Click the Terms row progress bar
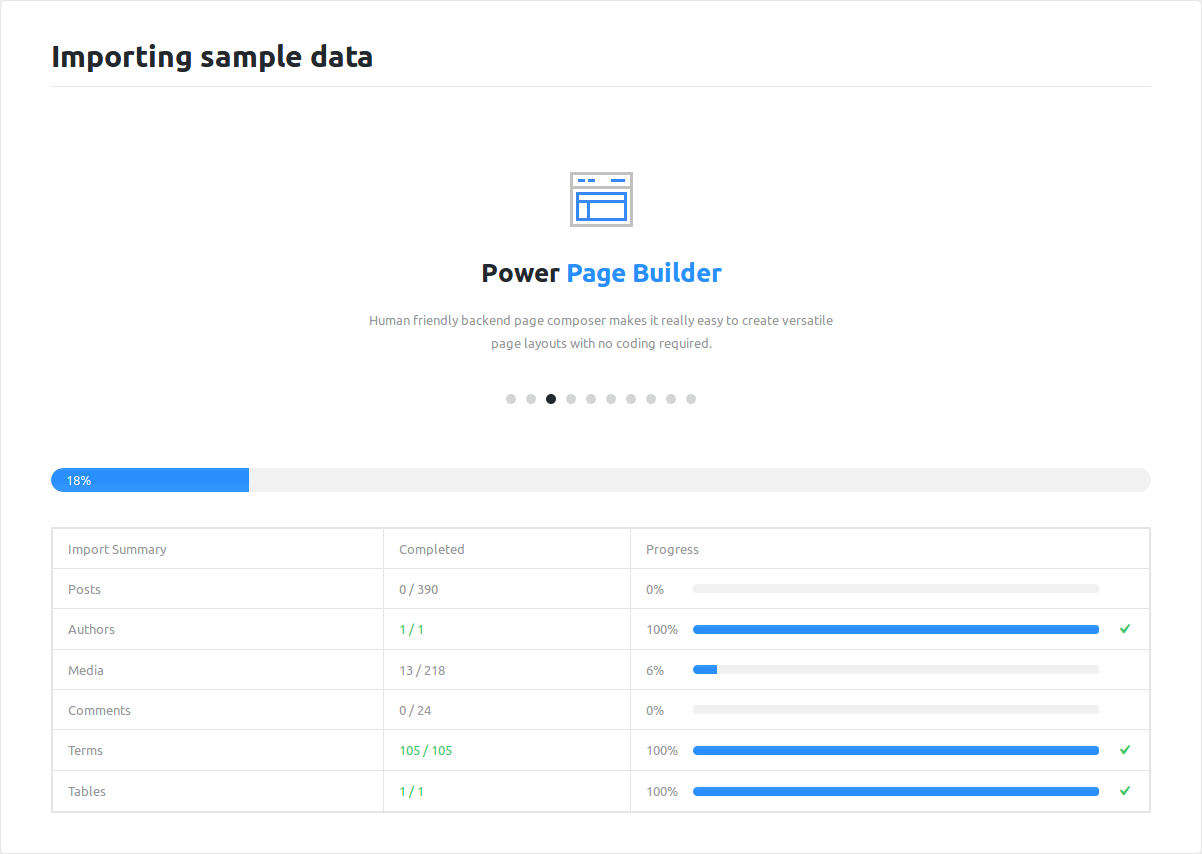The image size is (1202, 854). tap(896, 750)
